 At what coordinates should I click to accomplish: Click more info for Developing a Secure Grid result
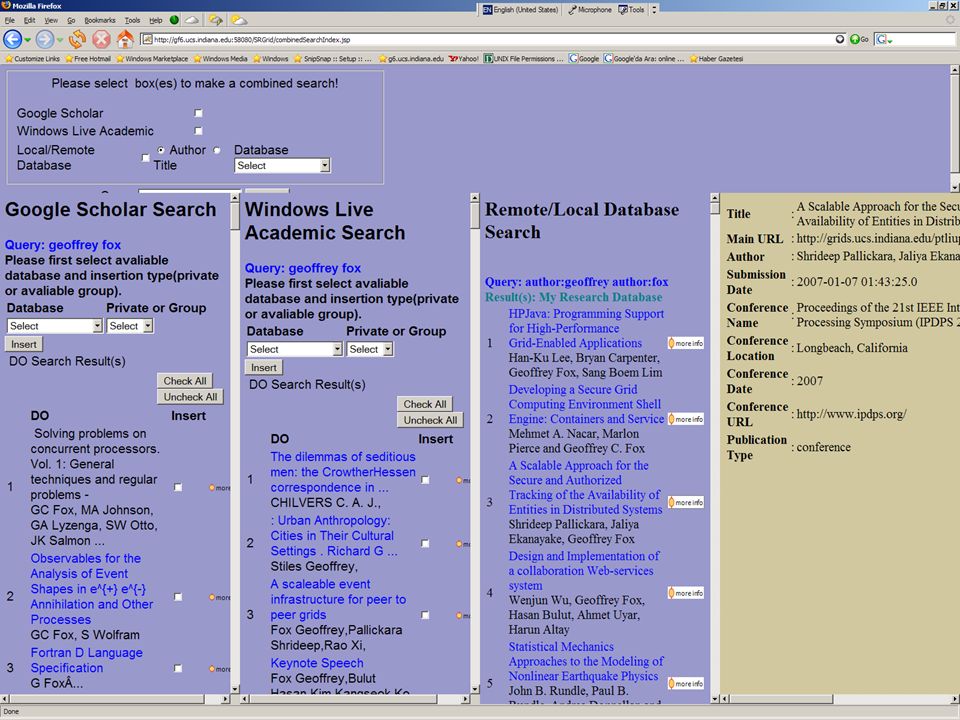[x=686, y=419]
